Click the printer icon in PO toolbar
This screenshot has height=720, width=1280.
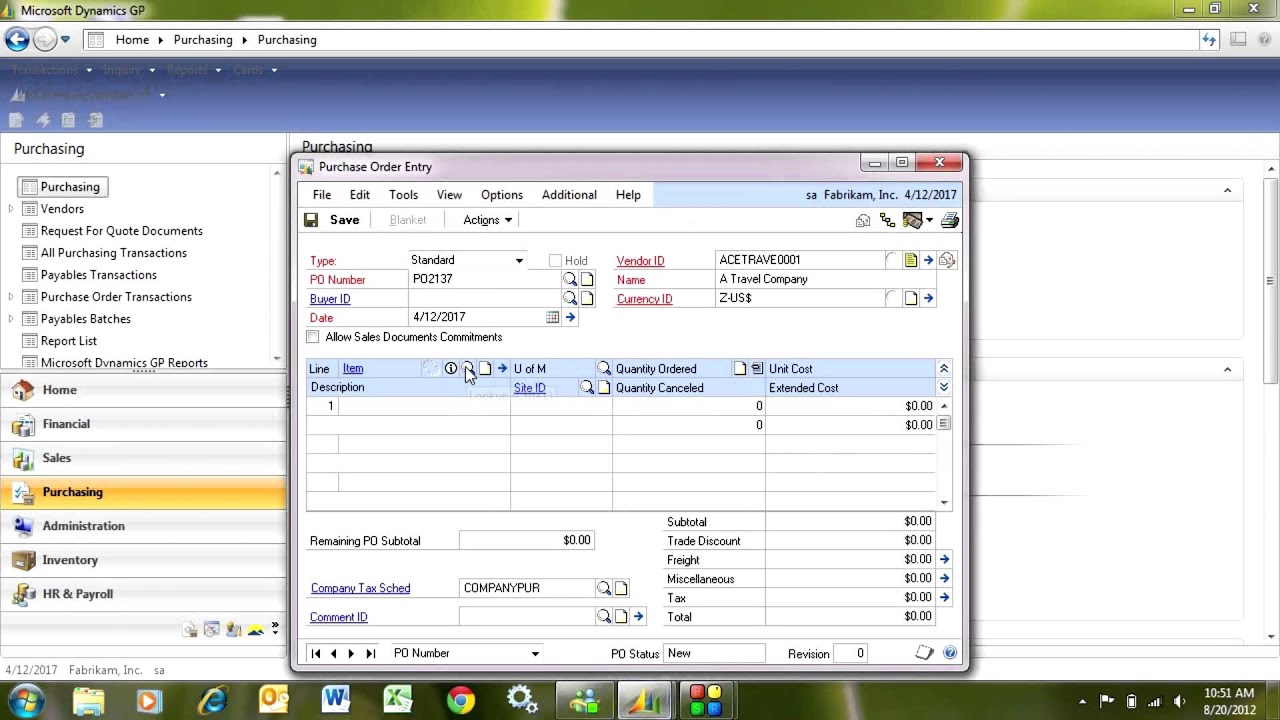(949, 220)
